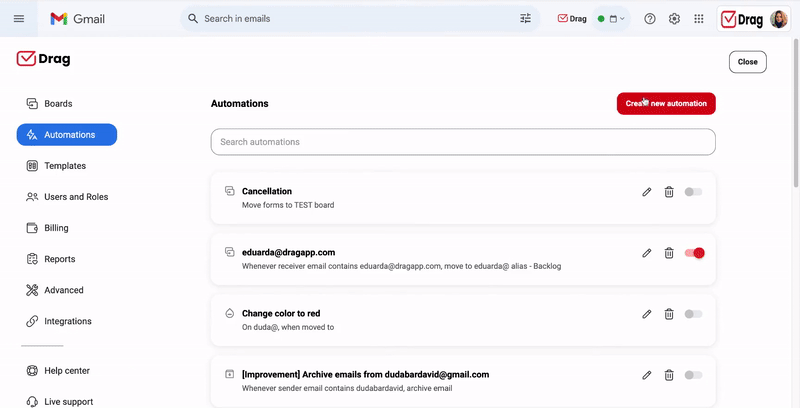Open the Google apps grid
This screenshot has width=800, height=408.
[x=698, y=19]
